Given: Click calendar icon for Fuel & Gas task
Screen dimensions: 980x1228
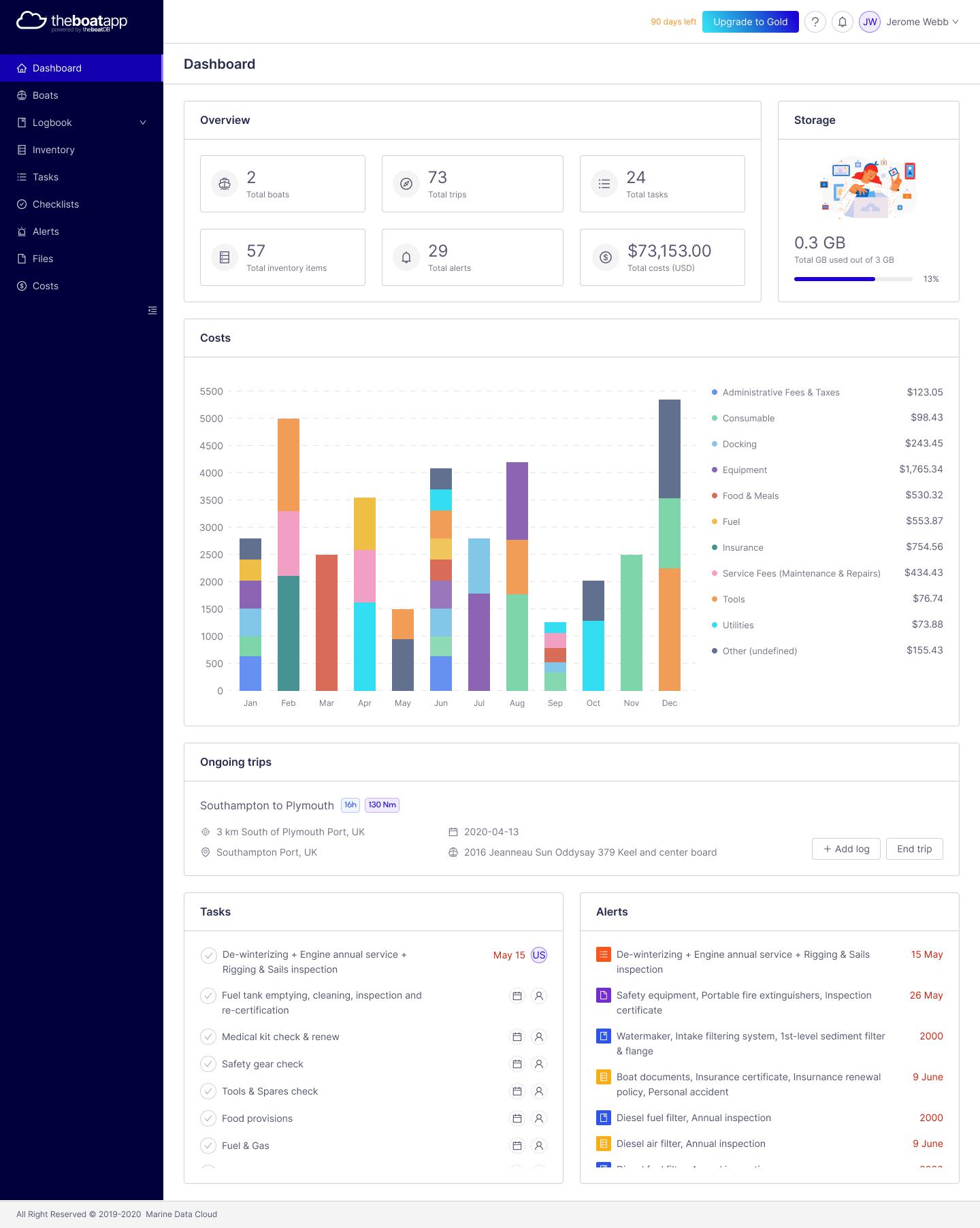Looking at the screenshot, I should pyautogui.click(x=517, y=1146).
